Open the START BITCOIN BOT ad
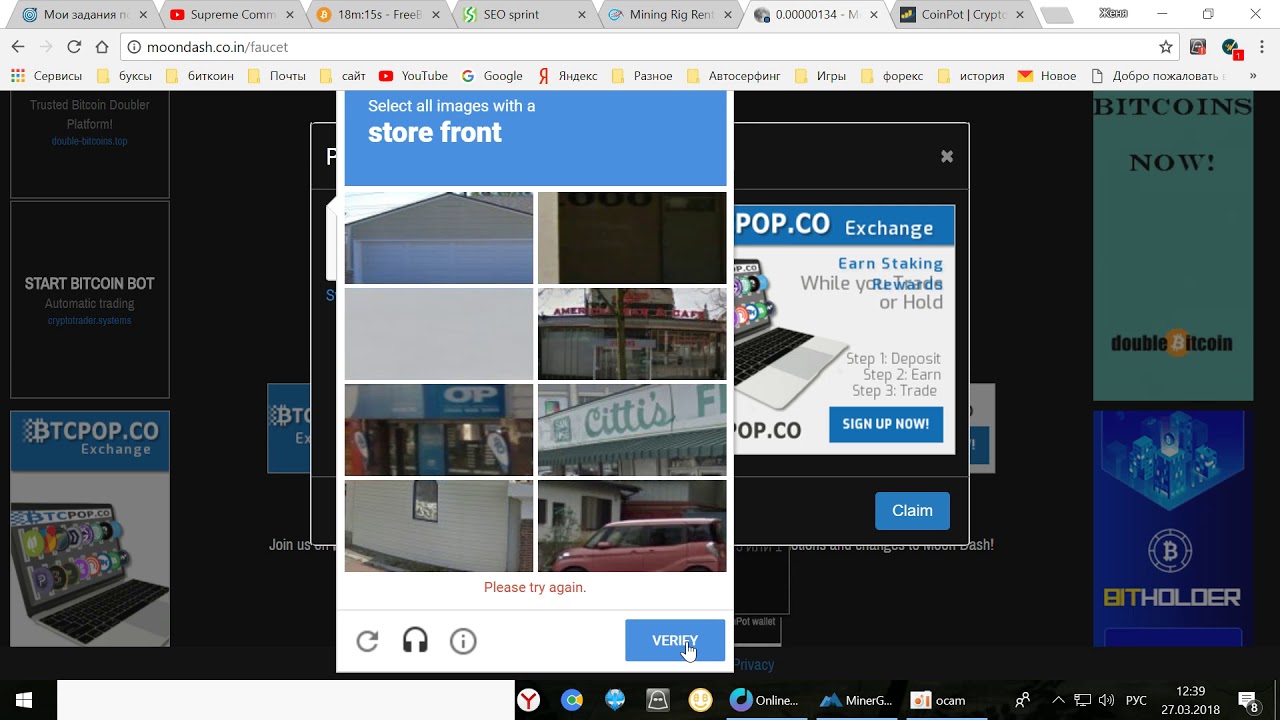The height and width of the screenshot is (720, 1280). [90, 300]
